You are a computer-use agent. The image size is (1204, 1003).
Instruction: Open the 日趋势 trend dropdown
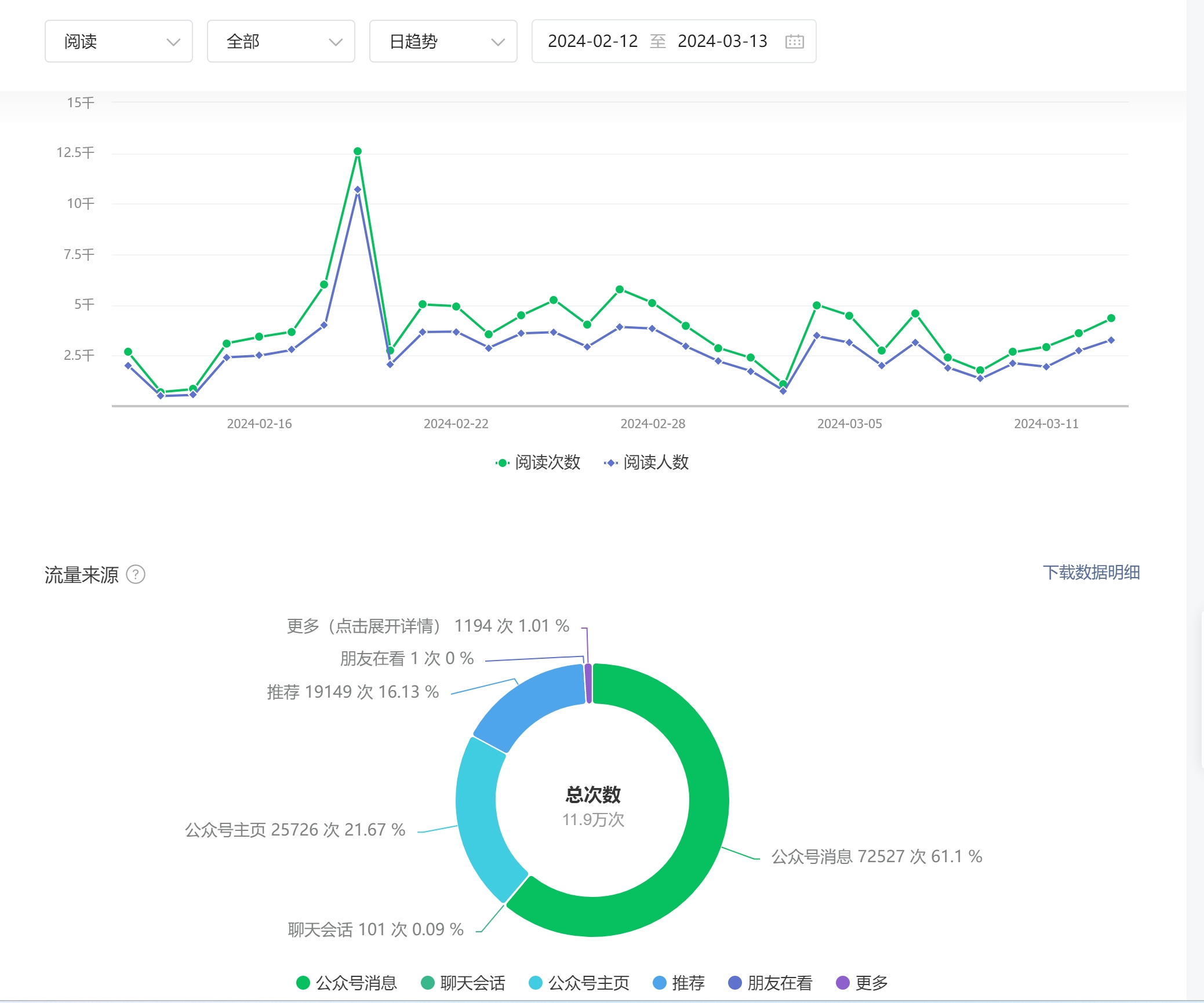coord(443,41)
